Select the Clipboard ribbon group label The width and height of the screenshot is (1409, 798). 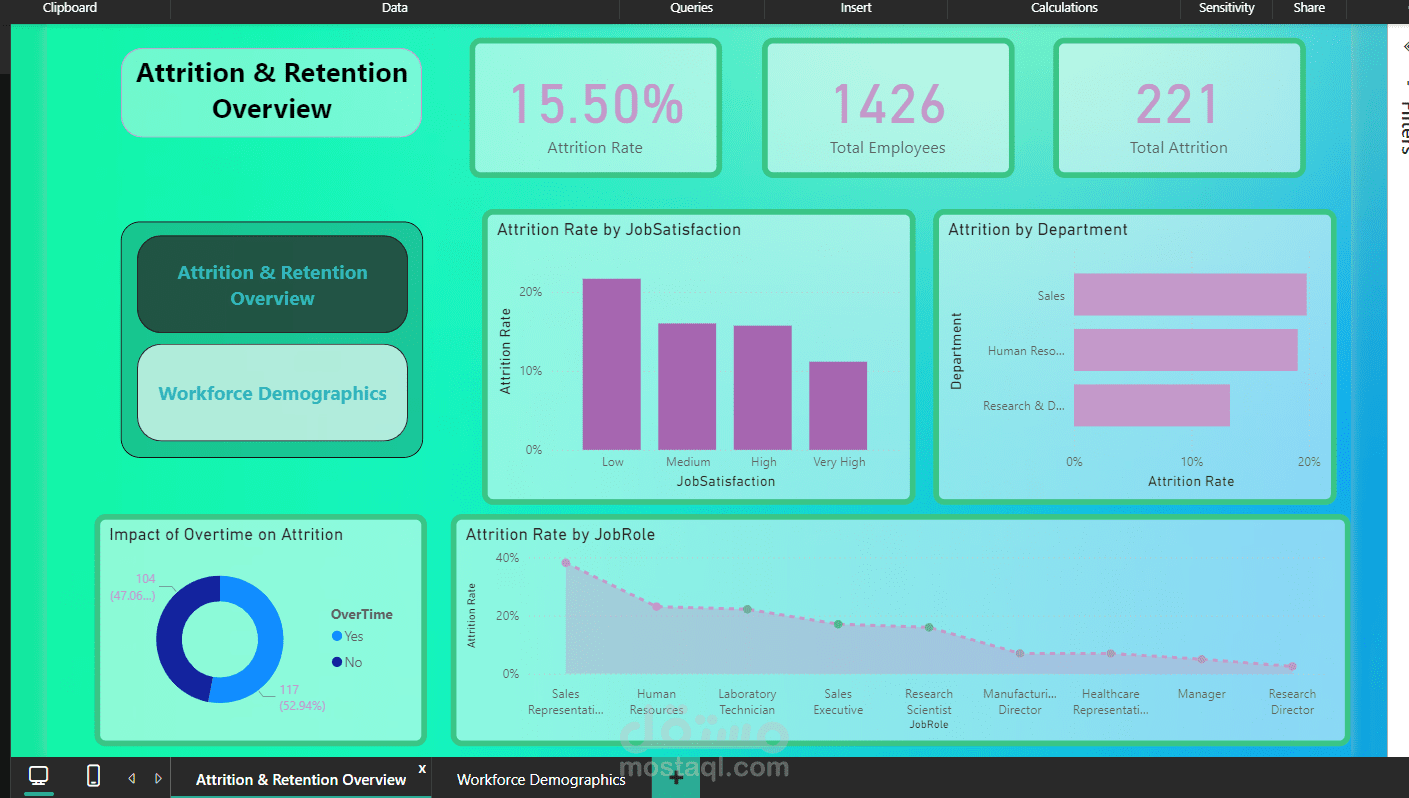coord(70,8)
